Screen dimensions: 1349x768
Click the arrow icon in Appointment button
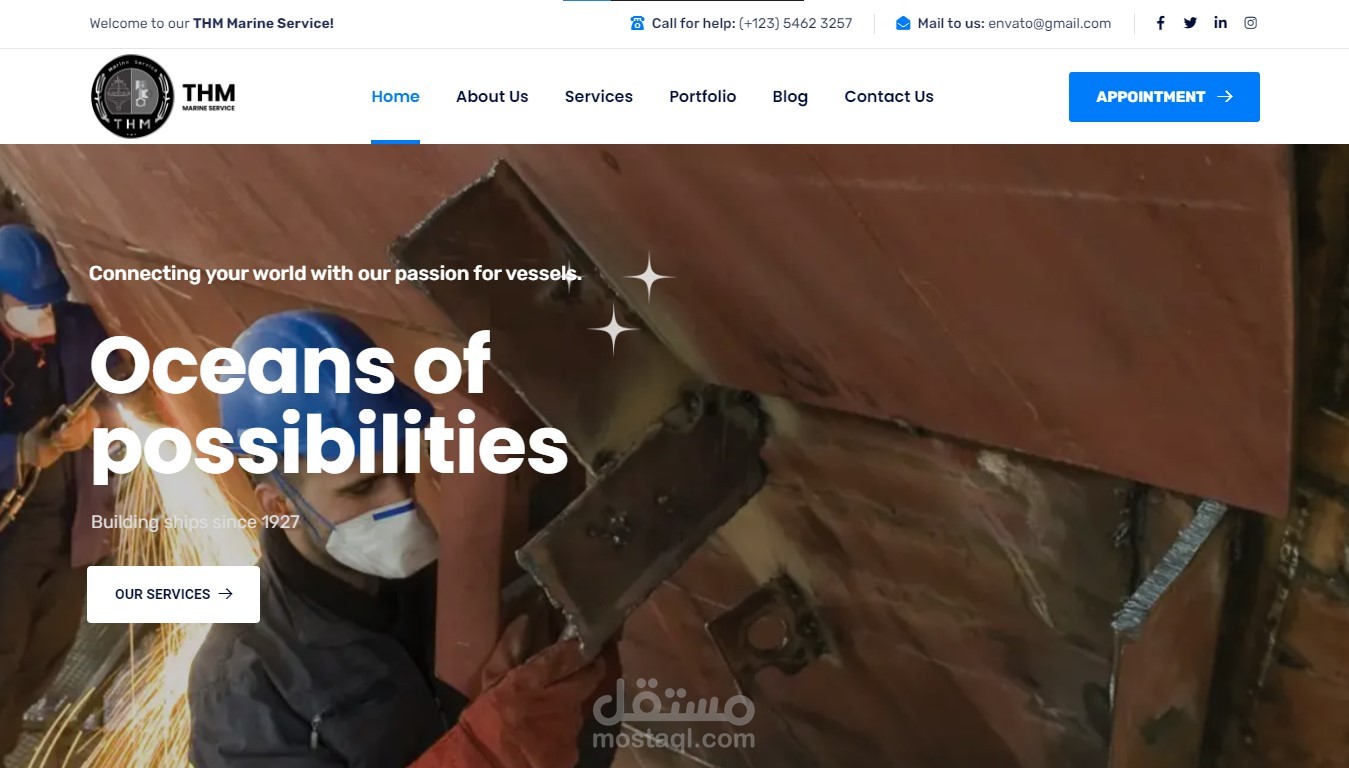(x=1225, y=97)
